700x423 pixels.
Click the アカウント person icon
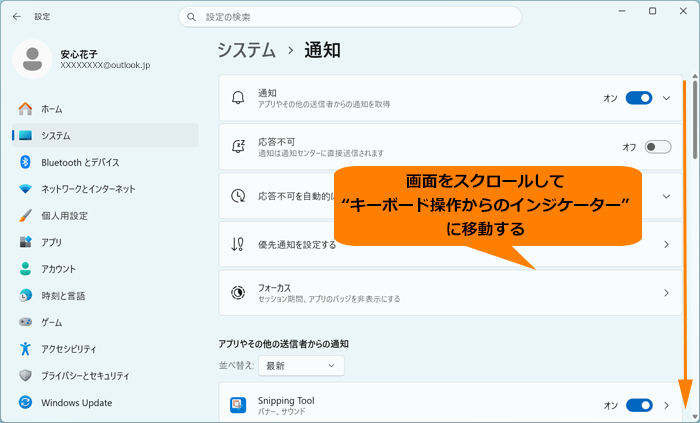point(25,269)
